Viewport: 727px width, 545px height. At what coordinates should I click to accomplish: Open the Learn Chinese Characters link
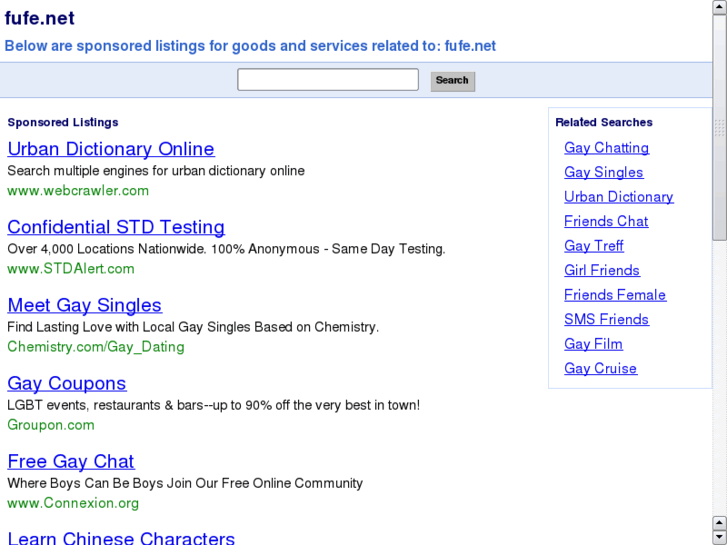coord(121,538)
